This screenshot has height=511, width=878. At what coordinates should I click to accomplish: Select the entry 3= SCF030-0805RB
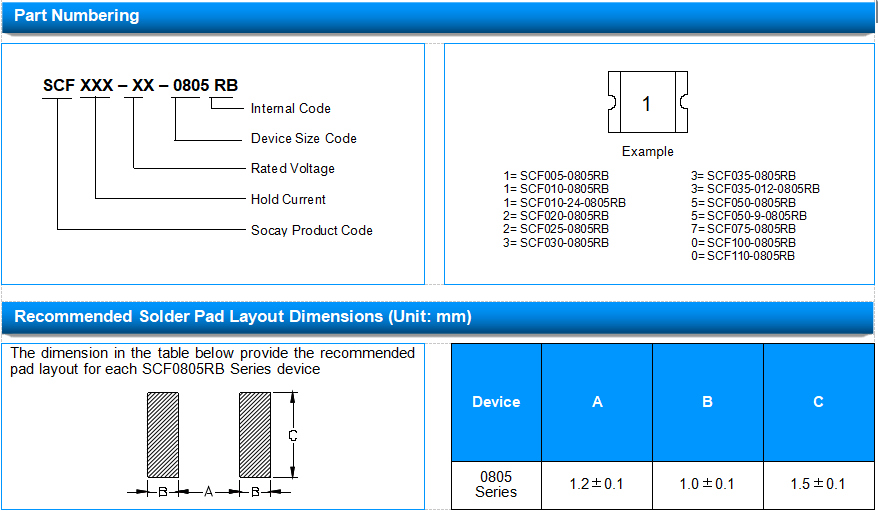[556, 243]
